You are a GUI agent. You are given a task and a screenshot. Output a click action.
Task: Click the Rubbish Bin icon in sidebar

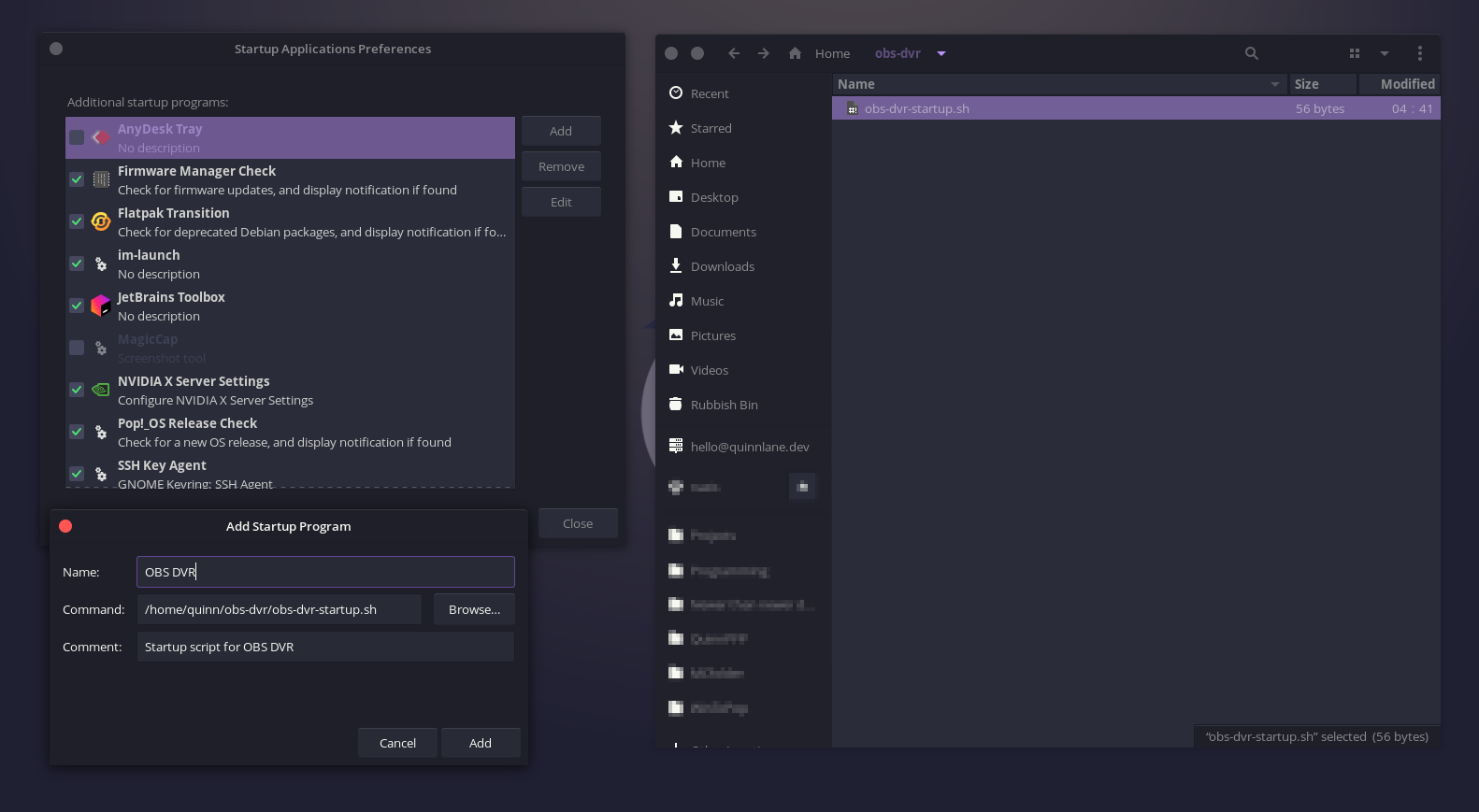676,404
